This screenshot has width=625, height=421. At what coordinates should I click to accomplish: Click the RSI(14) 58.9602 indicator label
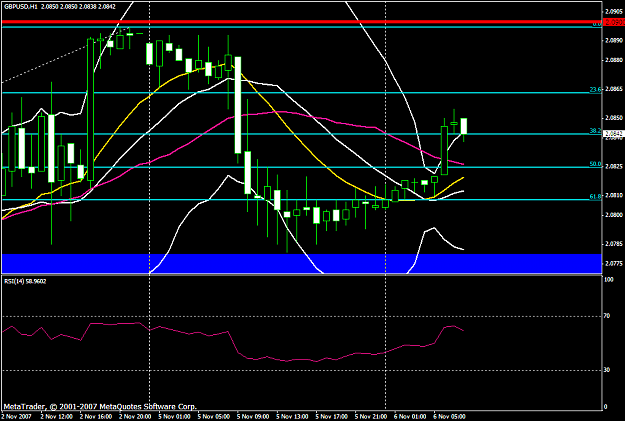(x=25, y=281)
